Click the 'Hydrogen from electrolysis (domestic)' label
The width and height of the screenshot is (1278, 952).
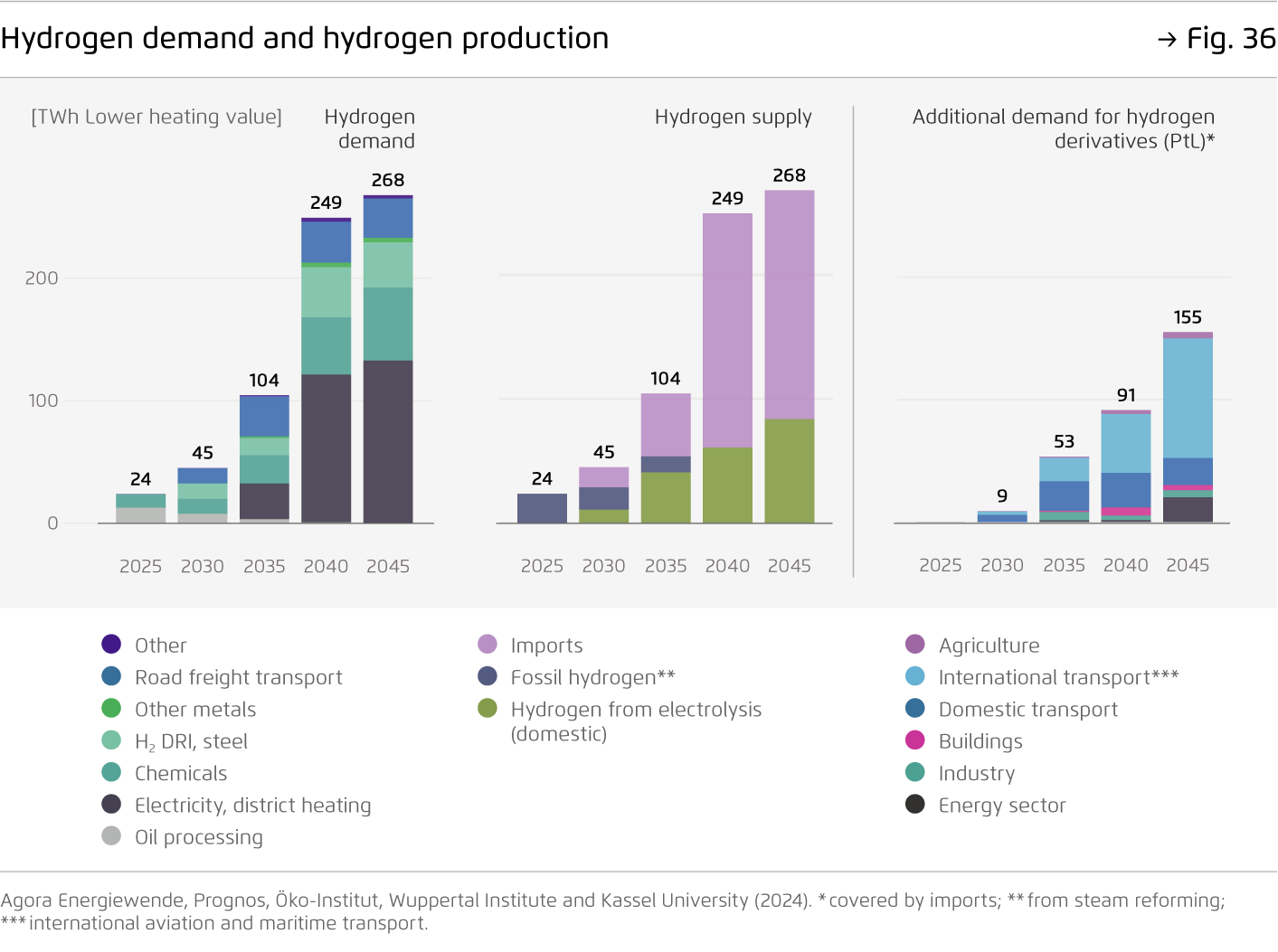point(636,721)
